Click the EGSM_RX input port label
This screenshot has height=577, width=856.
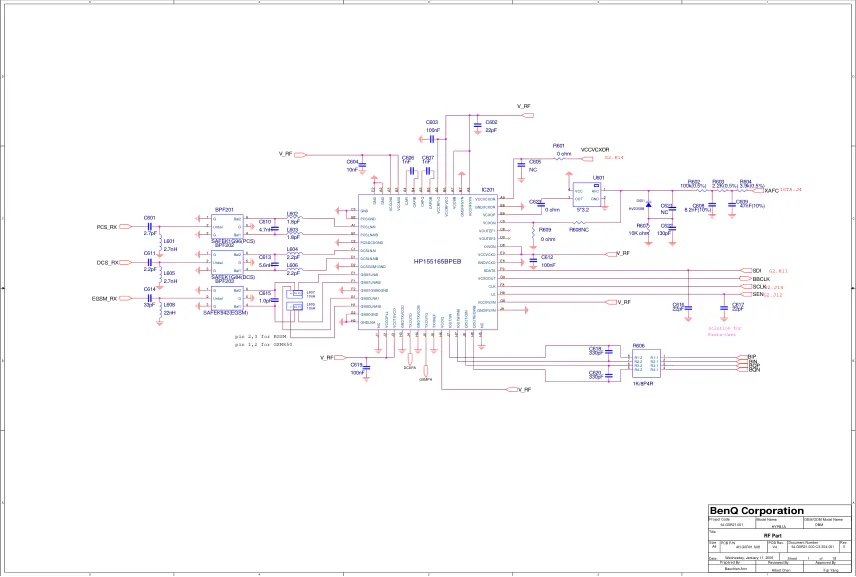[104, 299]
